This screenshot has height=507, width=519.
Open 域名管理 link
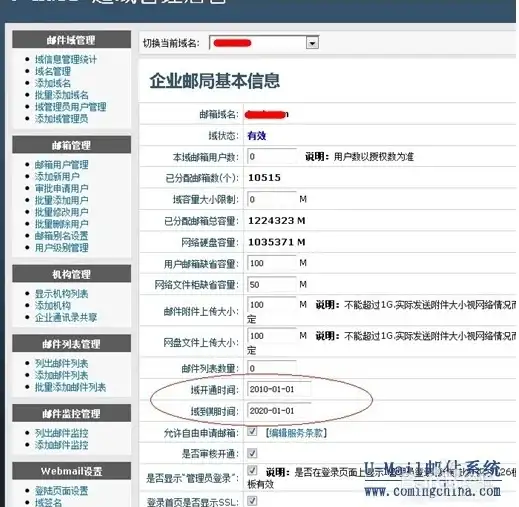[x=53, y=71]
